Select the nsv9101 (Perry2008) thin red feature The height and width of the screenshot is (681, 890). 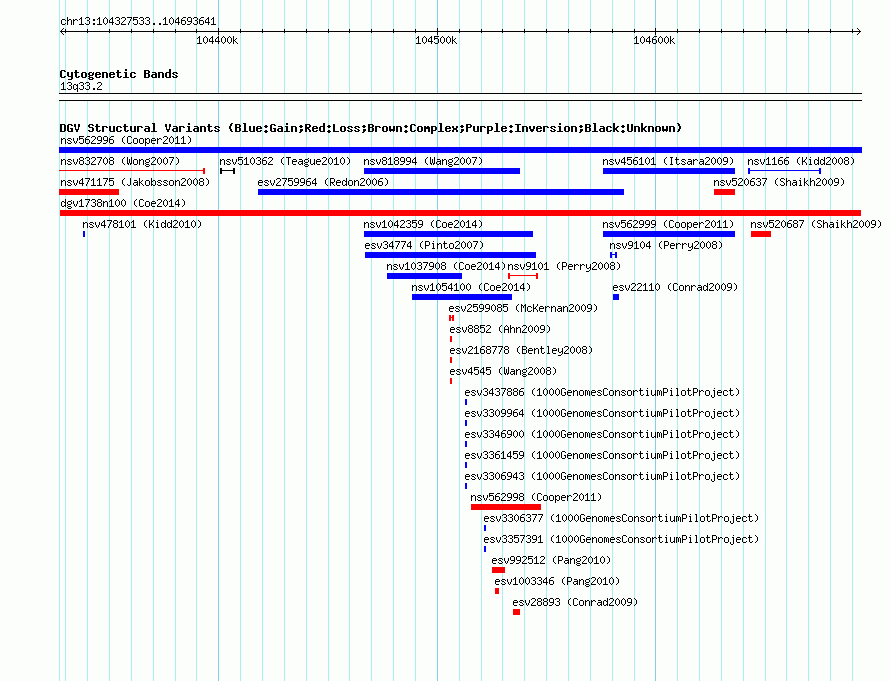[x=523, y=276]
